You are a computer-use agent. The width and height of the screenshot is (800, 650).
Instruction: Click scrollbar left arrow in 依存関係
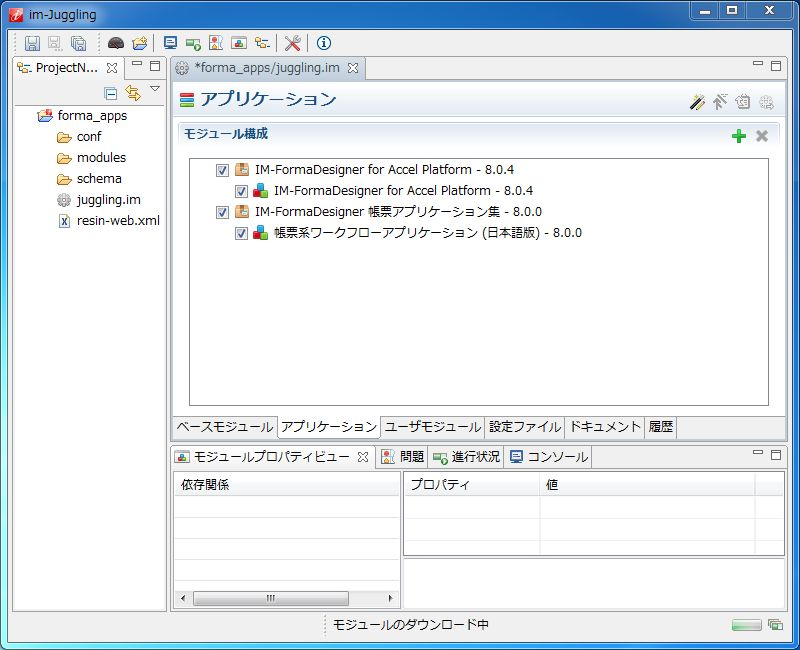(183, 598)
